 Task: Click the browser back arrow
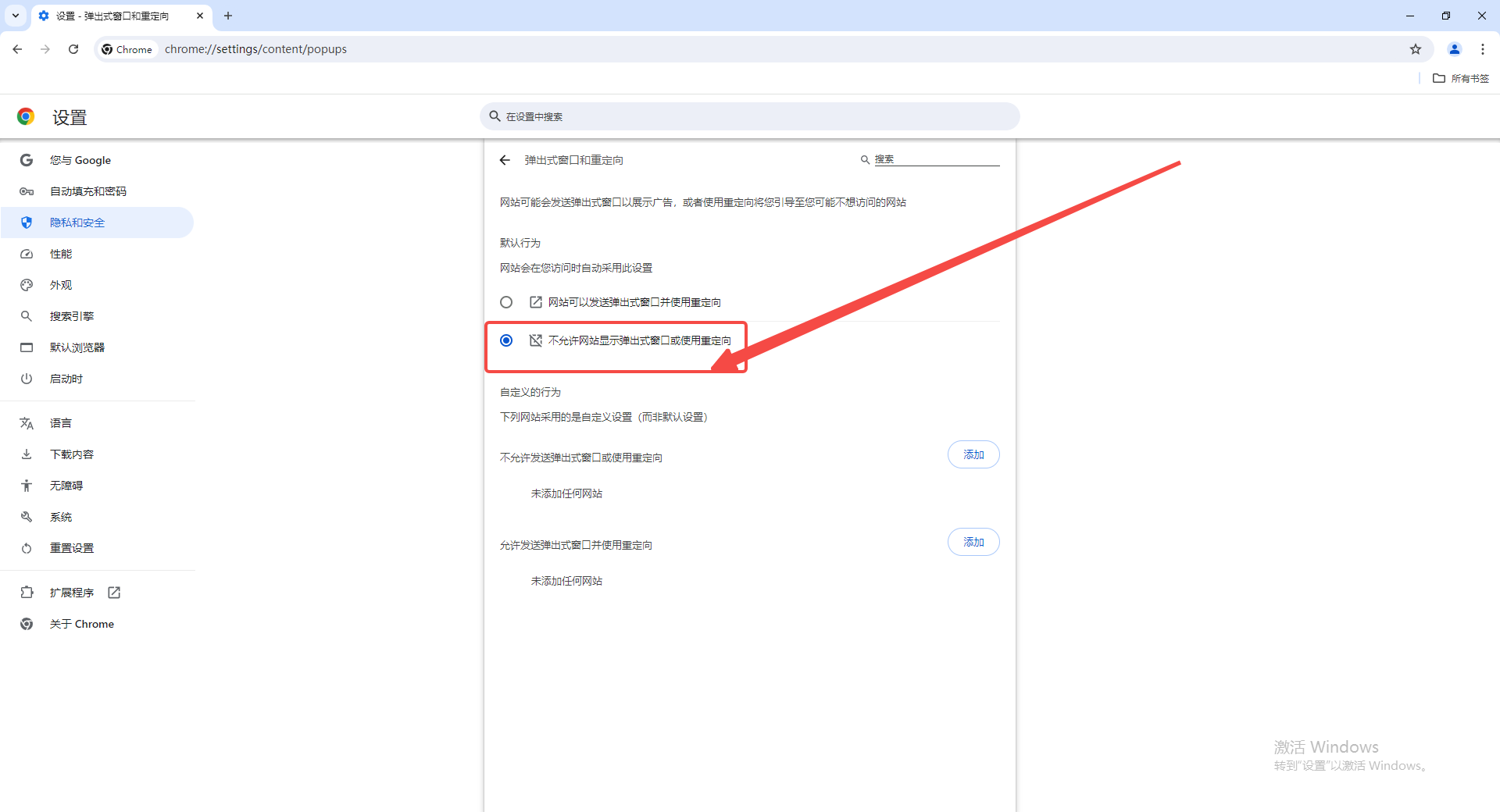(x=17, y=49)
